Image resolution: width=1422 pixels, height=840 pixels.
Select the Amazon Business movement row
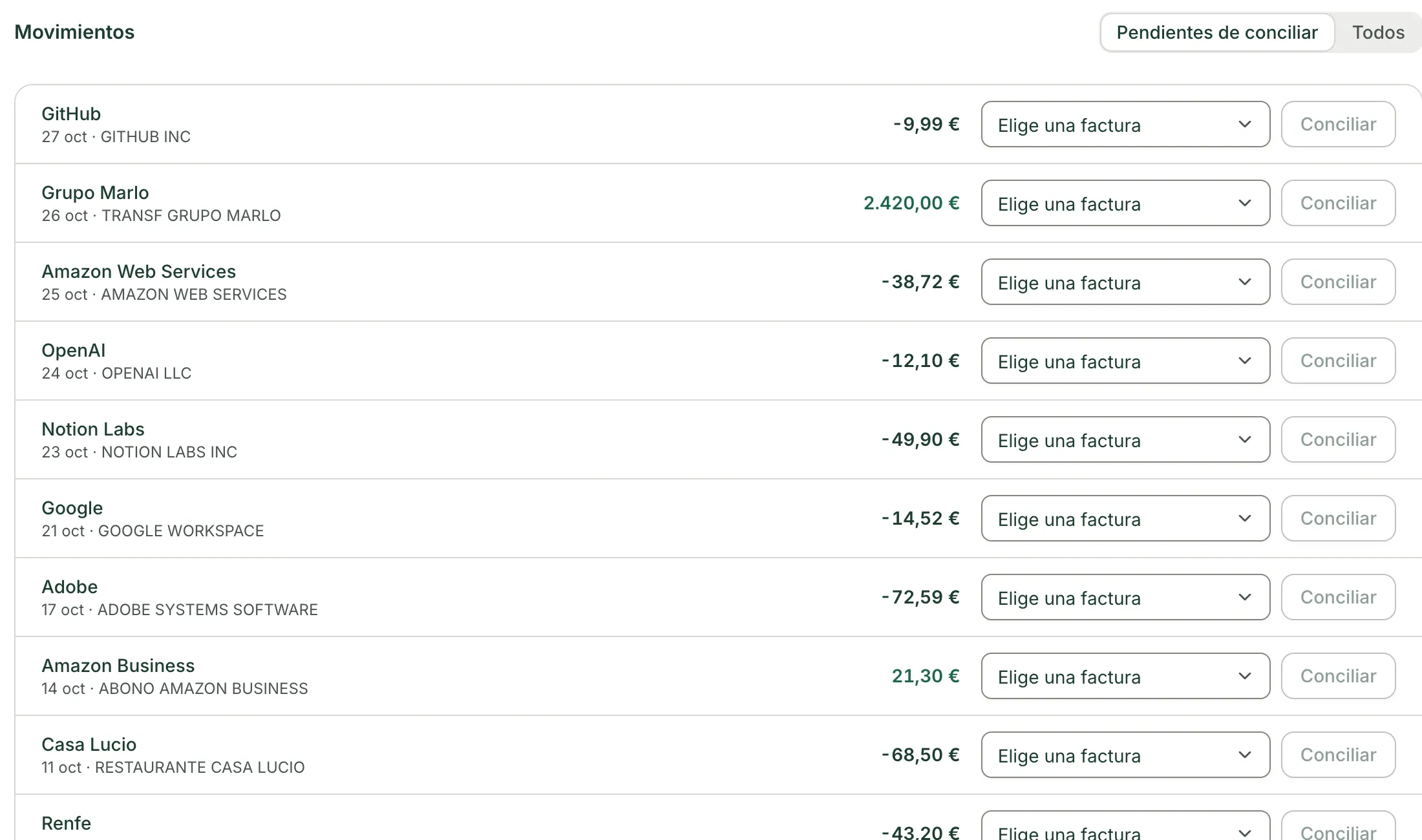(718, 676)
